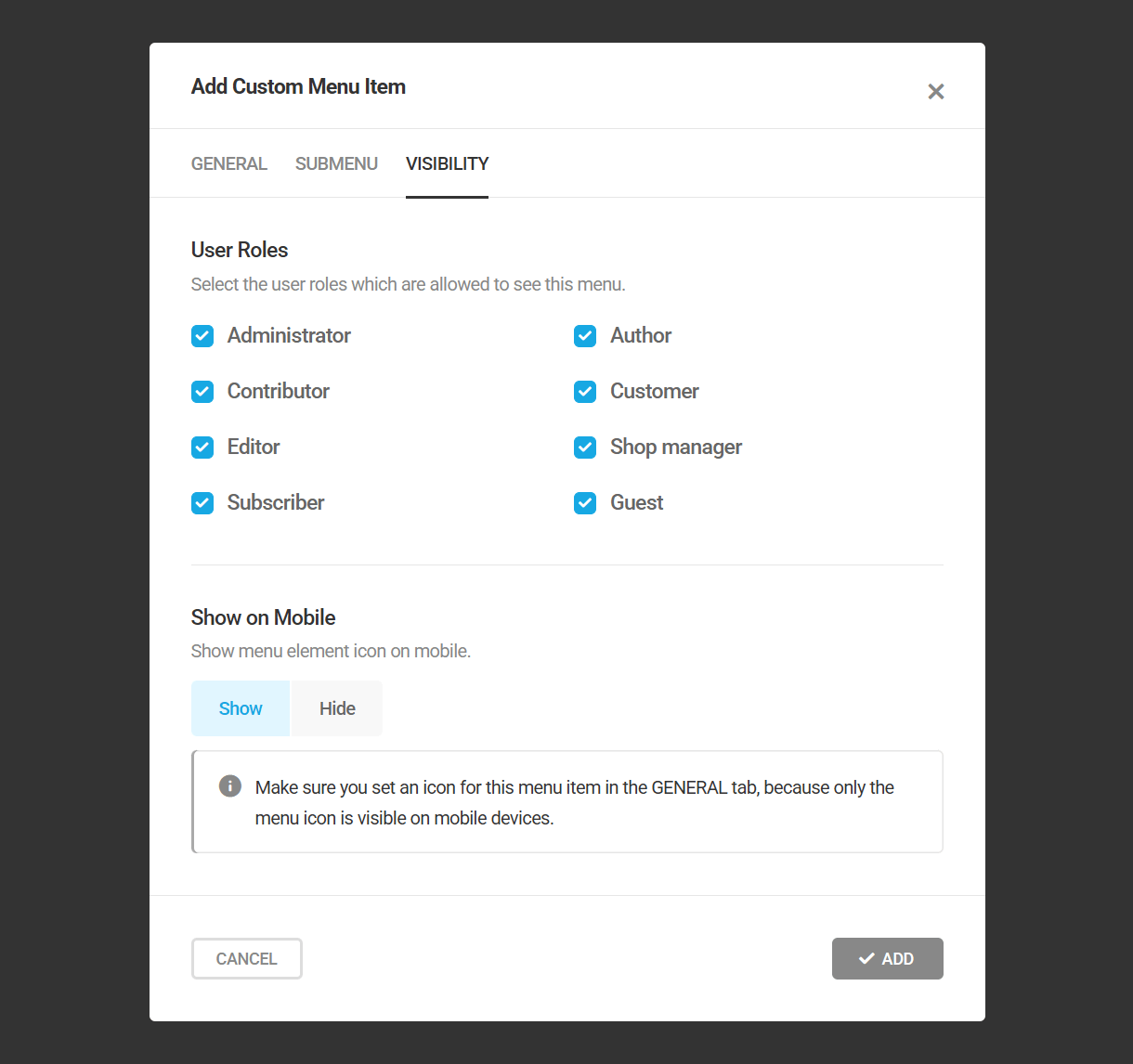Uncheck the Guest user role

[585, 502]
